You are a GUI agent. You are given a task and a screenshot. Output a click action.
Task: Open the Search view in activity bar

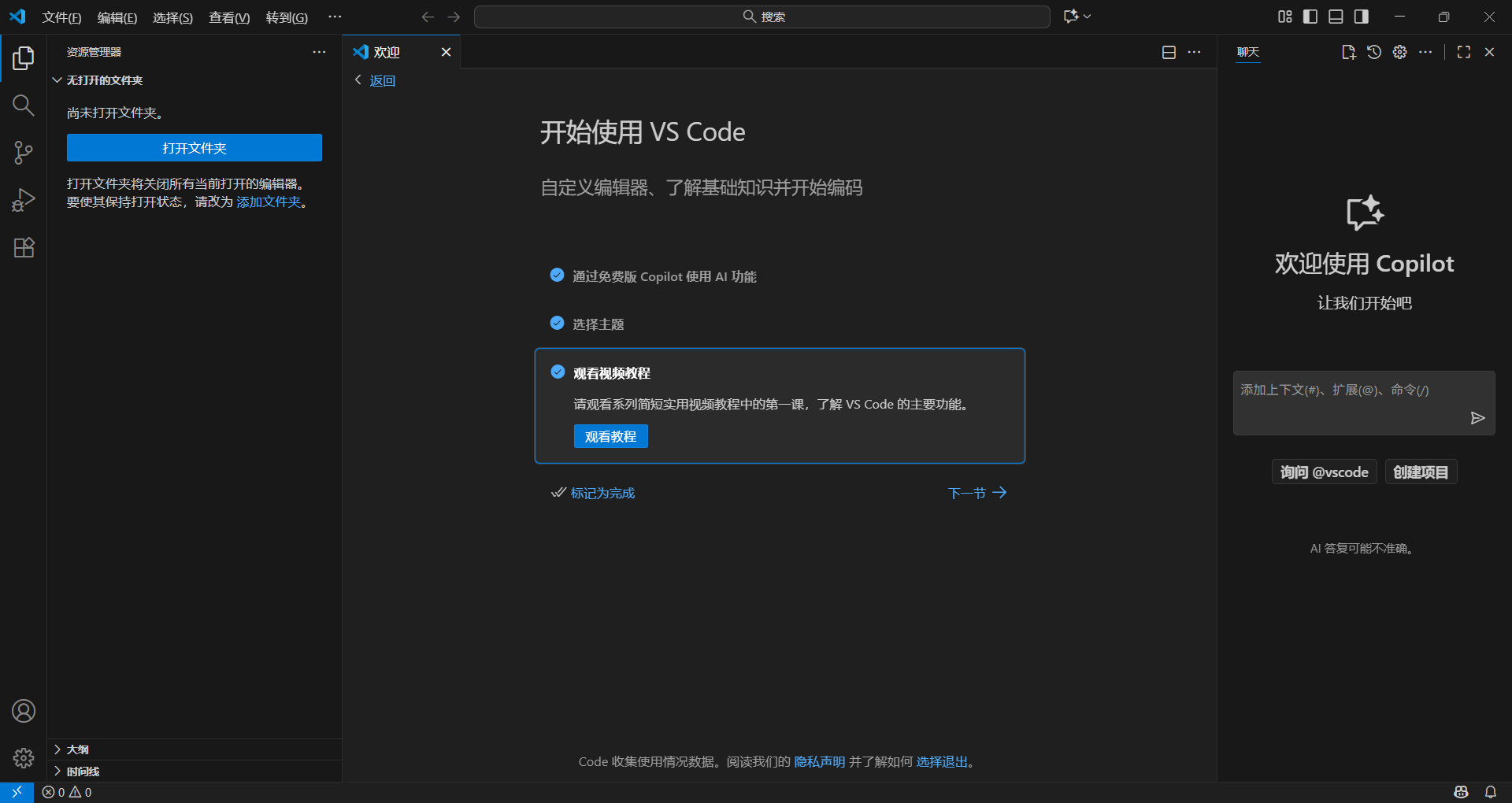point(23,105)
